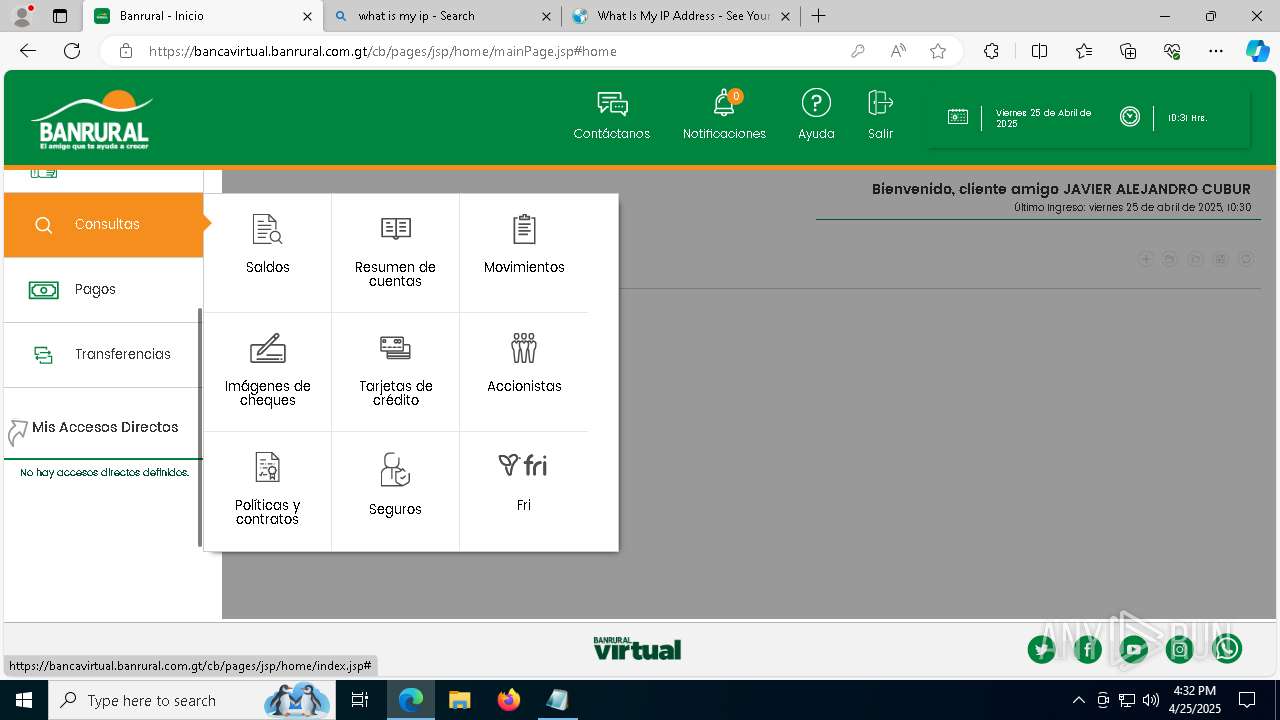1280x720 pixels.
Task: Open browser extensions menu
Action: 991,51
